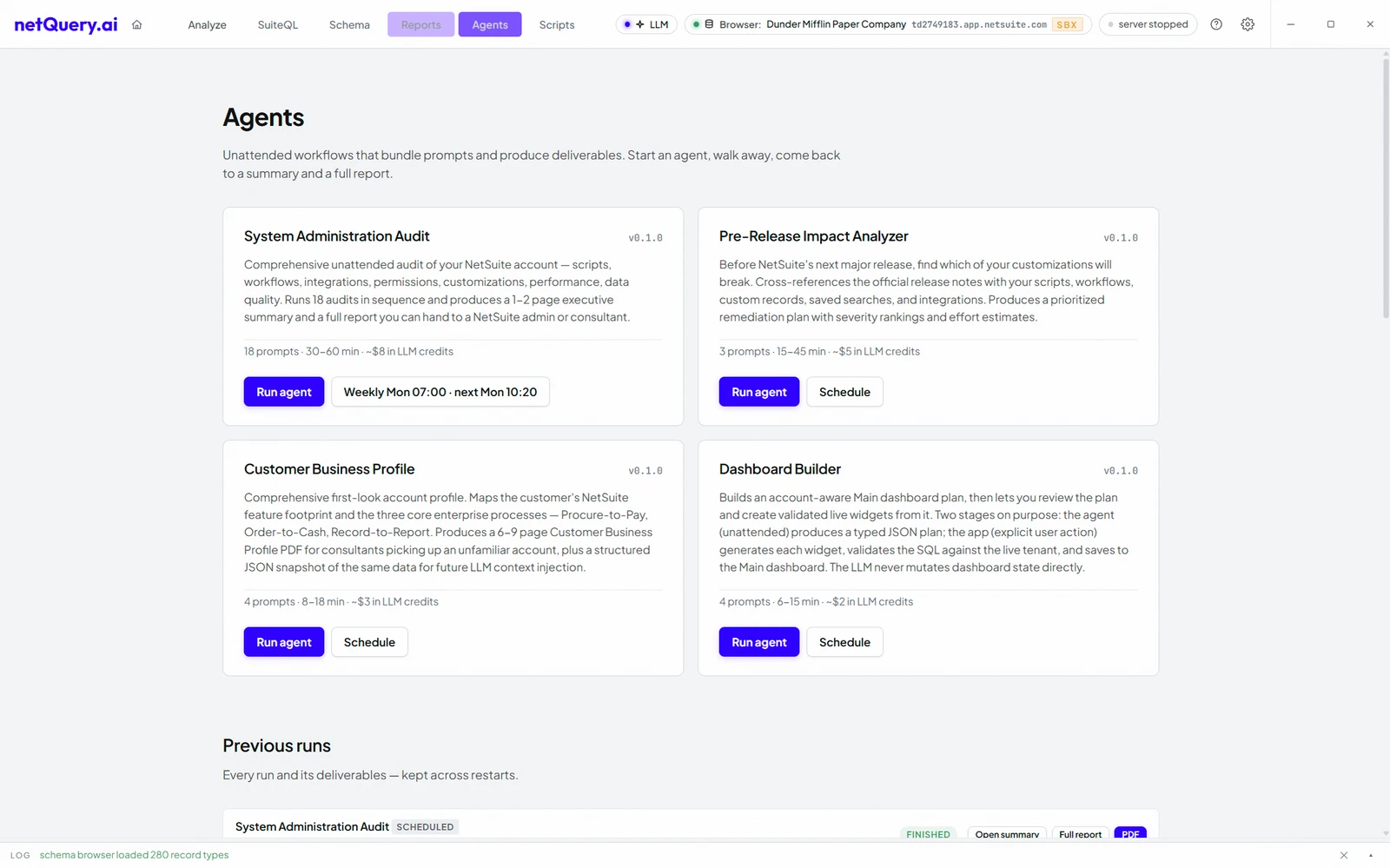Click the 'Previous runs' heading
1390x868 pixels.
tap(276, 745)
